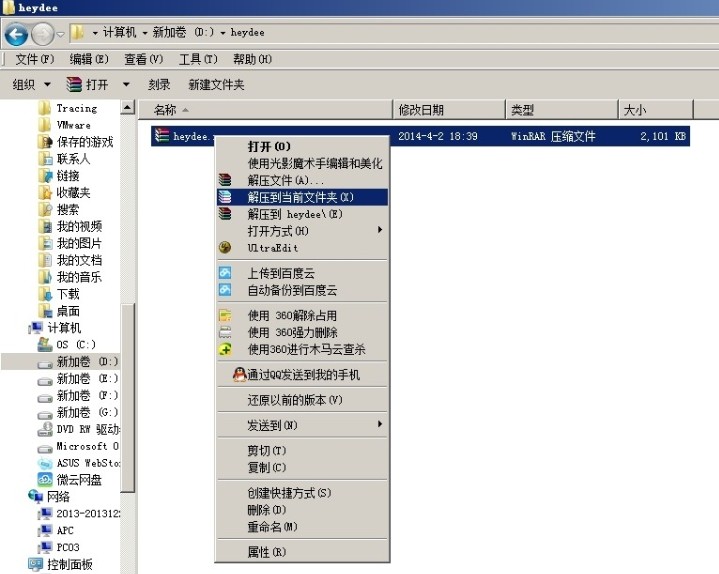Open the 查看(V) menu
The width and height of the screenshot is (719, 574).
(x=144, y=59)
